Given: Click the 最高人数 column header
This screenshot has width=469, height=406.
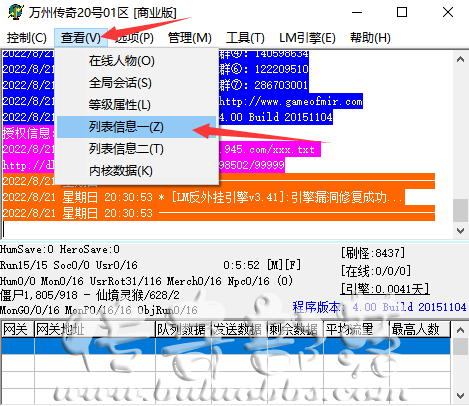Looking at the screenshot, I should pos(420,330).
